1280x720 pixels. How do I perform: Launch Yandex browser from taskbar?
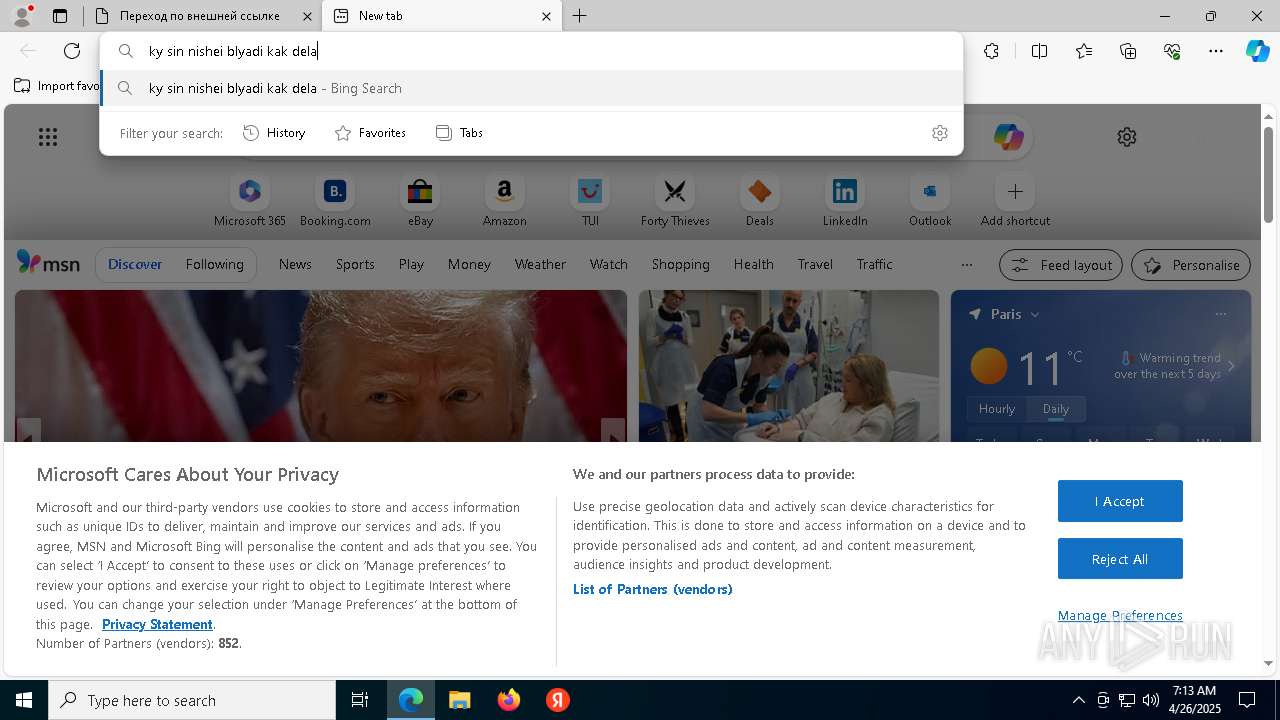pos(558,700)
